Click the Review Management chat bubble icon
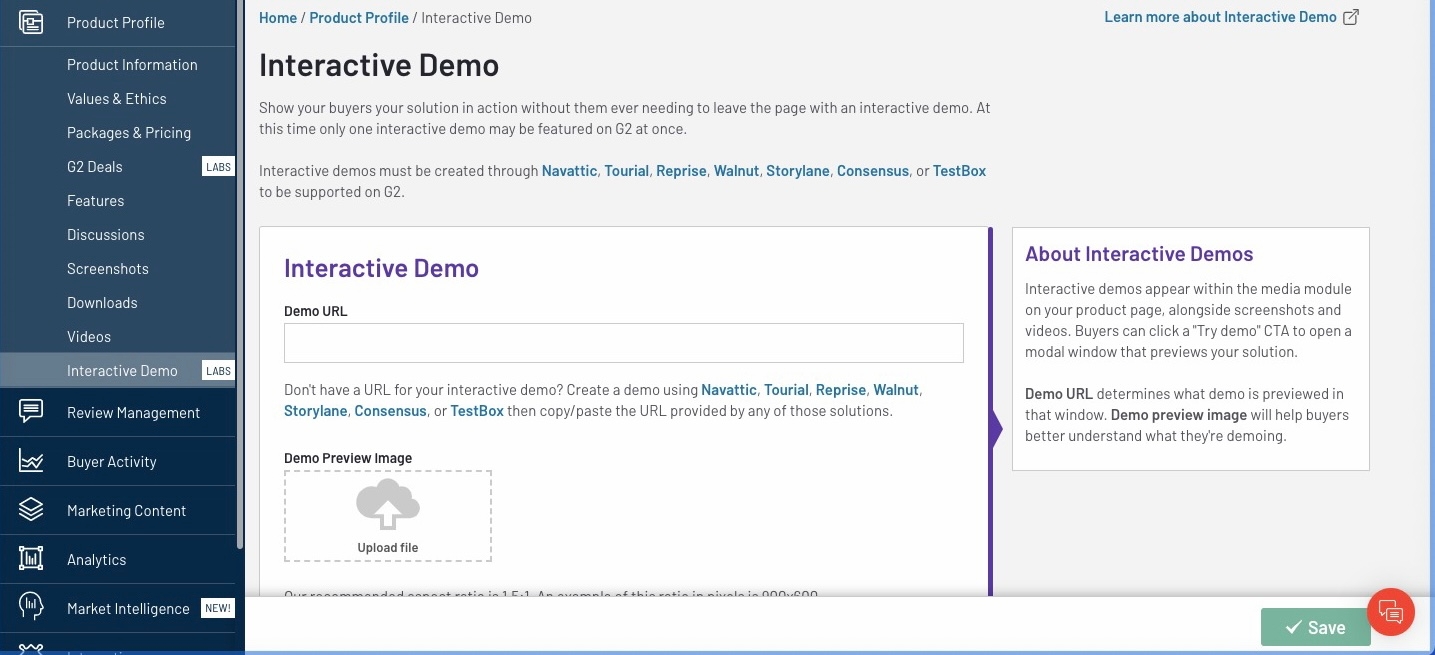This screenshot has height=655, width=1435. pyautogui.click(x=31, y=412)
